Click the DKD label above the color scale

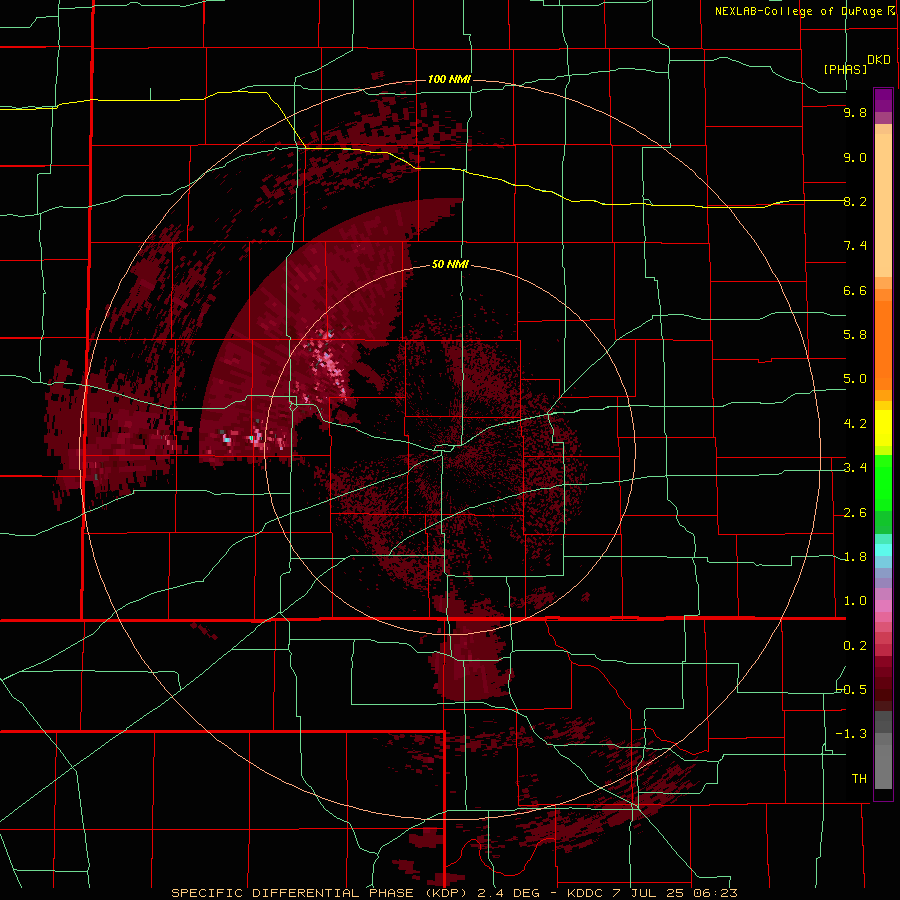click(879, 60)
